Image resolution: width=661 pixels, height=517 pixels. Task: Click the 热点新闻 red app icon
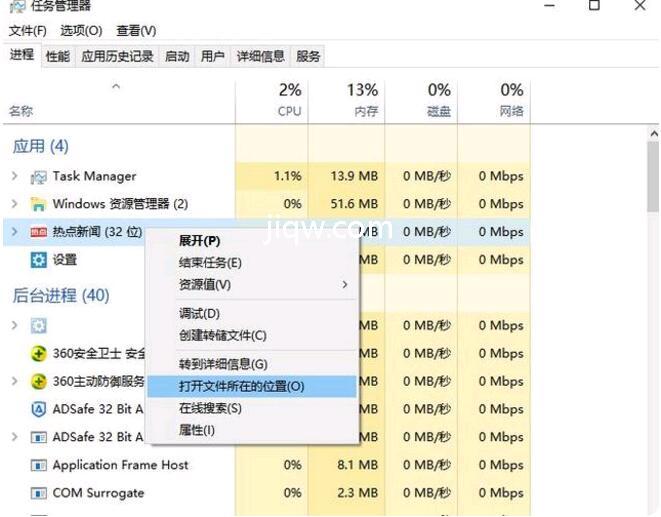point(39,233)
